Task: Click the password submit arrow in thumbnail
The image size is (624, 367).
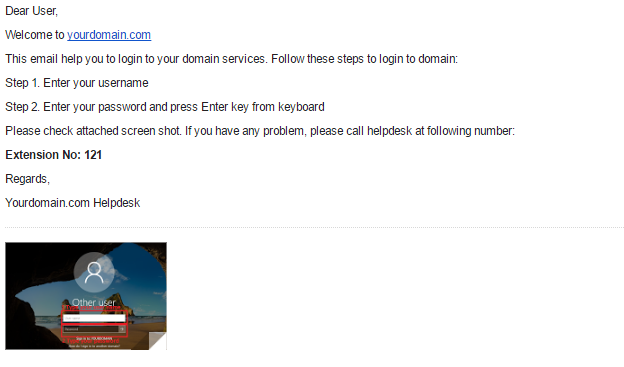Action: tap(122, 329)
